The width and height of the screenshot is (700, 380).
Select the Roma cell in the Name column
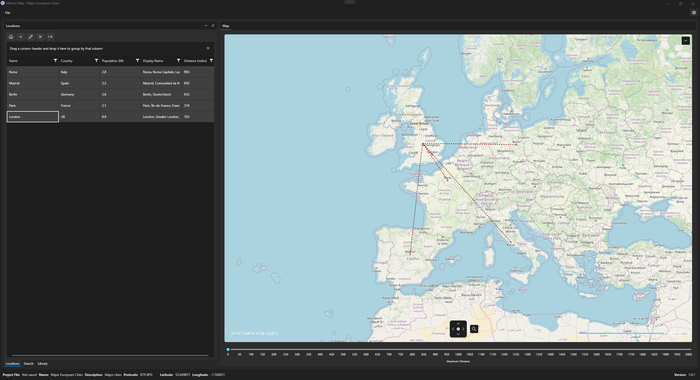coord(33,72)
